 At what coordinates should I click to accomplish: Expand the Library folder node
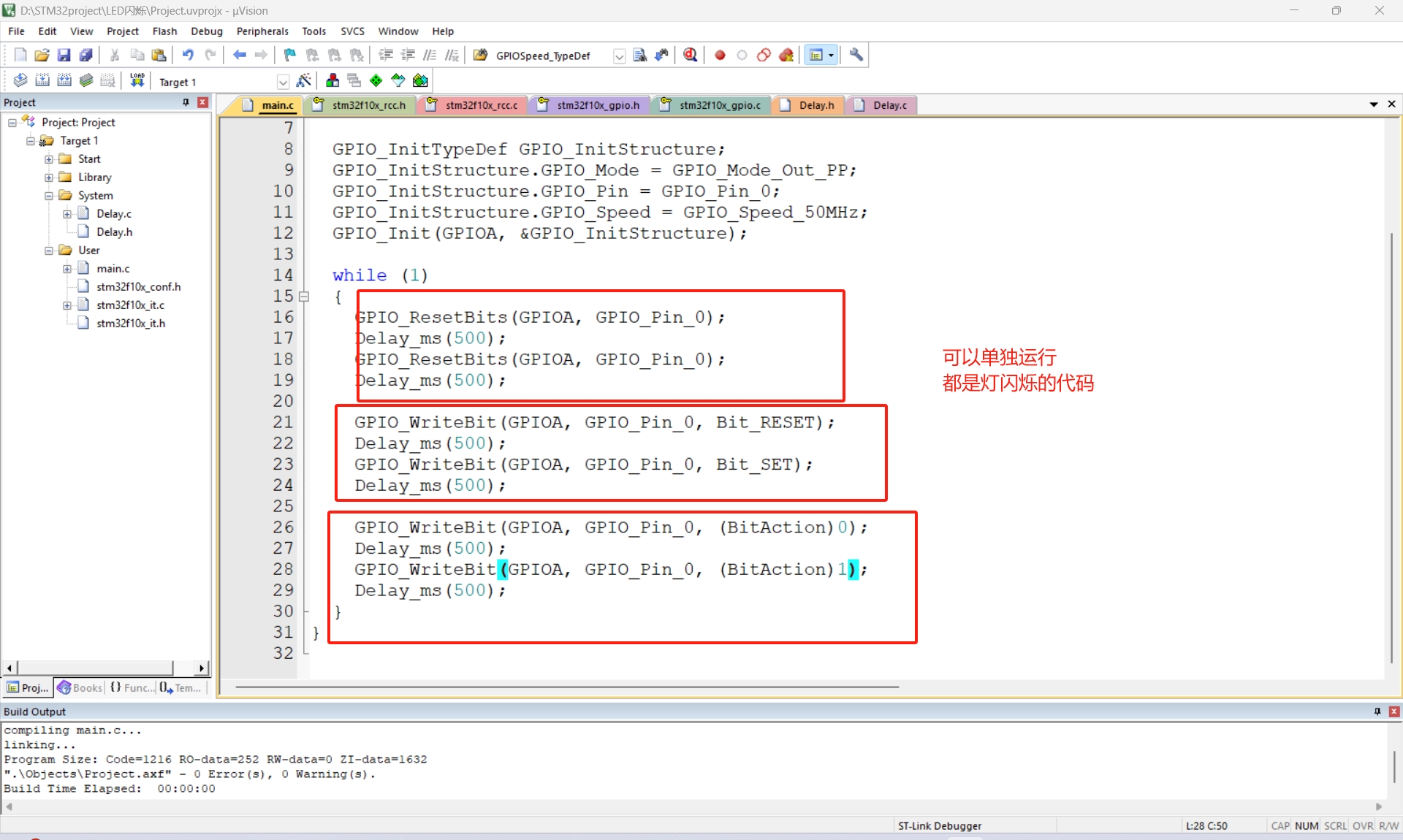tap(49, 177)
